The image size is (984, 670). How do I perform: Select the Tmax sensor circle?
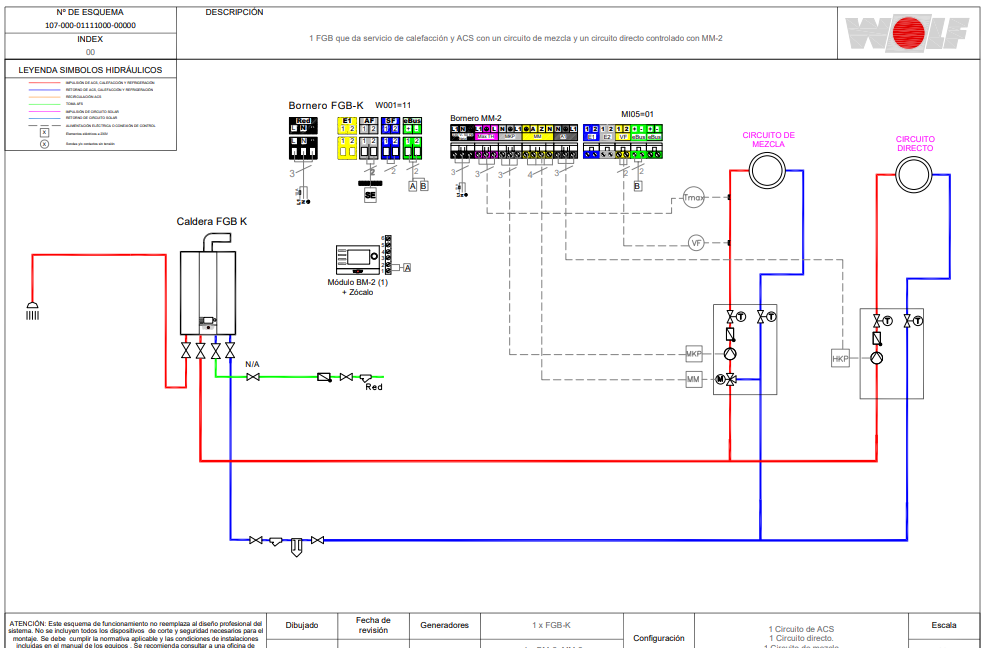[693, 198]
